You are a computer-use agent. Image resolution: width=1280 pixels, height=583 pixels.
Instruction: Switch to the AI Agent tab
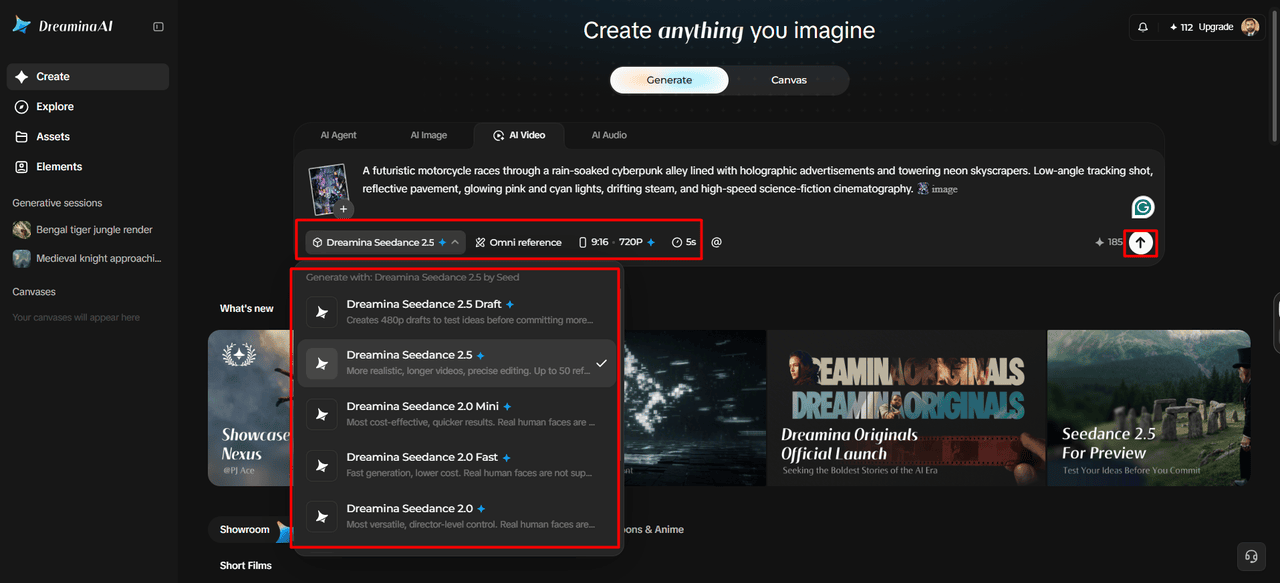pos(338,135)
